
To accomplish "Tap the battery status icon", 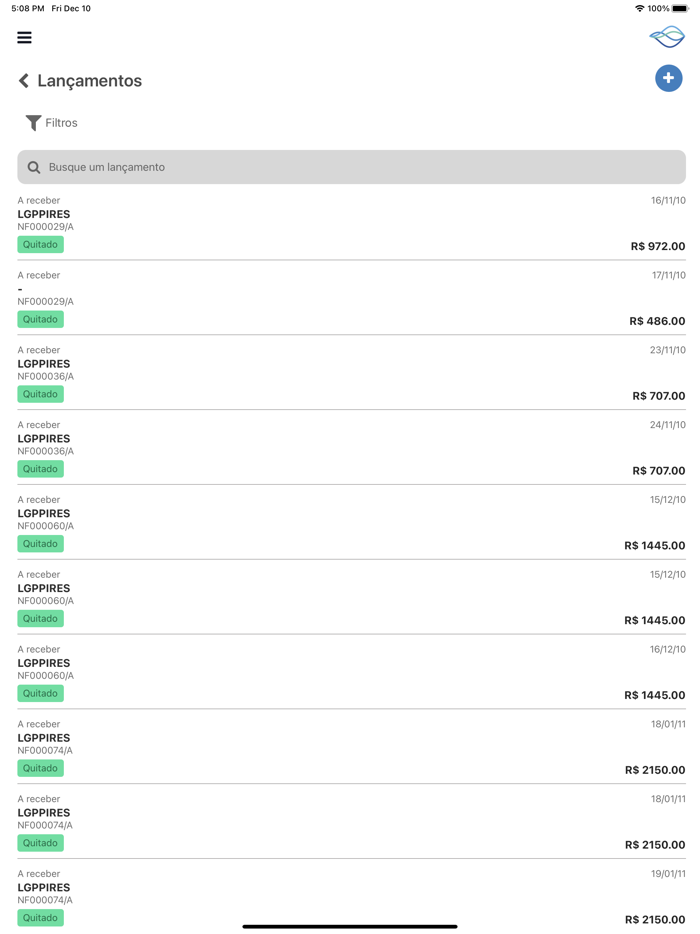I will coord(680,8).
